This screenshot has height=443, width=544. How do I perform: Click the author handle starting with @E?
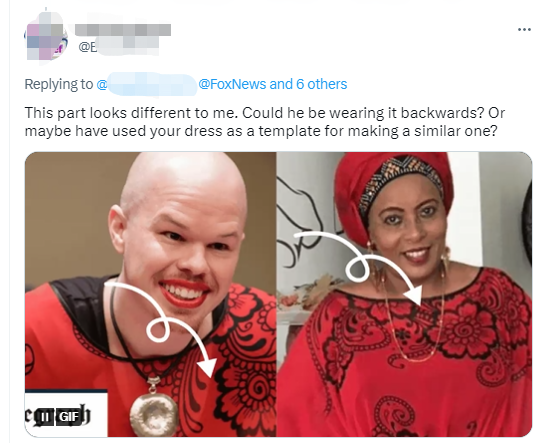pos(119,47)
